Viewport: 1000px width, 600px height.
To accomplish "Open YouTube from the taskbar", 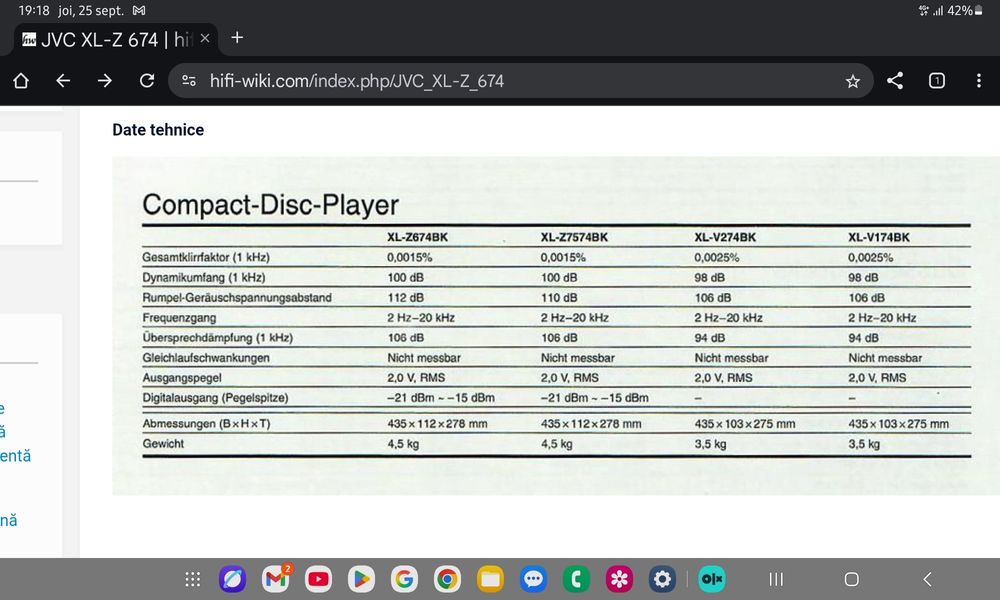I will coord(318,579).
